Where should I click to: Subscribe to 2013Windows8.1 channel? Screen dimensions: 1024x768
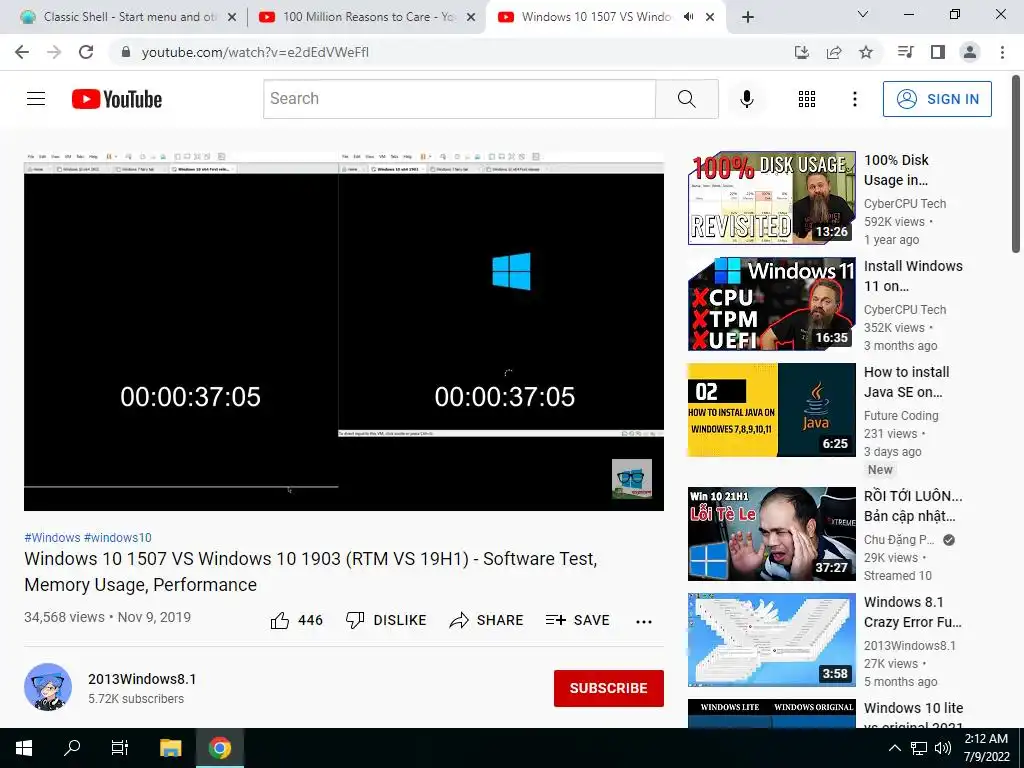tap(609, 688)
